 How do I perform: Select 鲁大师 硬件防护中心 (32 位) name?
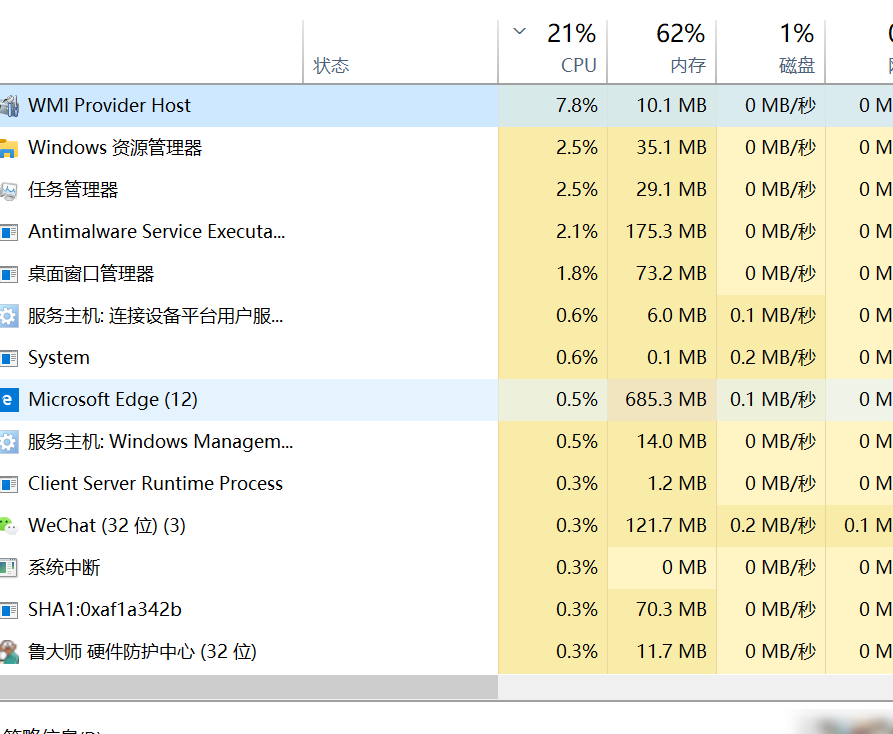142,651
